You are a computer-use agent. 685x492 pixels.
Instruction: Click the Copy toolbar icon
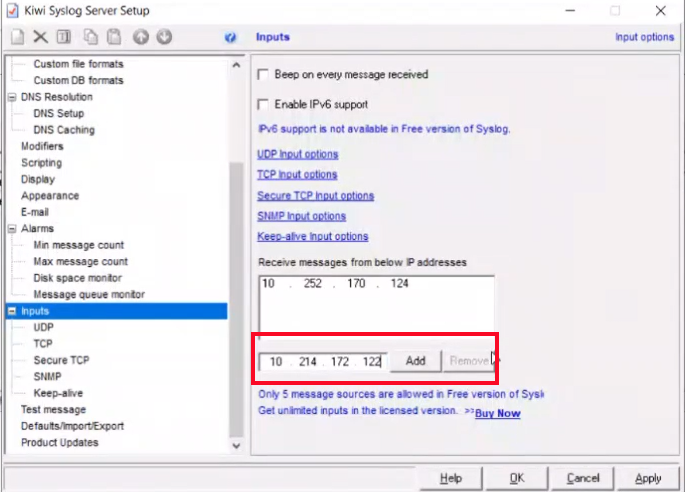tap(91, 37)
